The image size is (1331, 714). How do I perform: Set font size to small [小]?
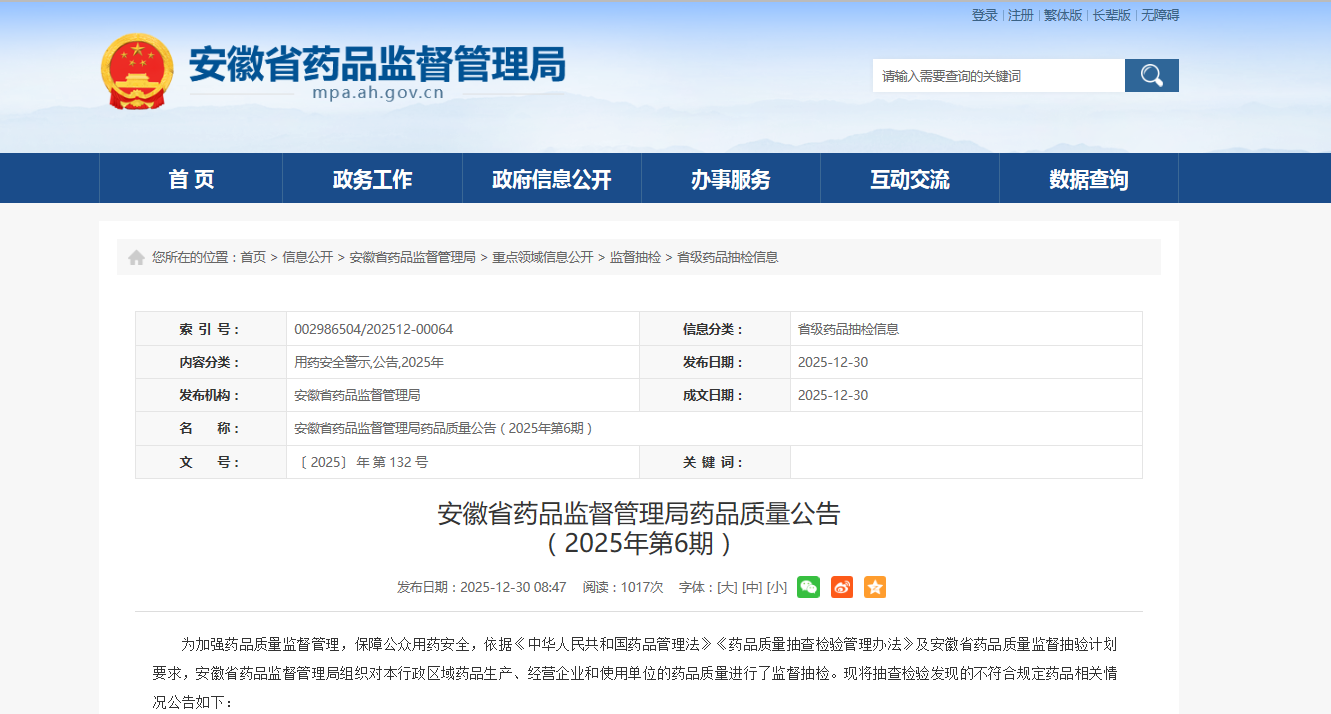coord(777,587)
